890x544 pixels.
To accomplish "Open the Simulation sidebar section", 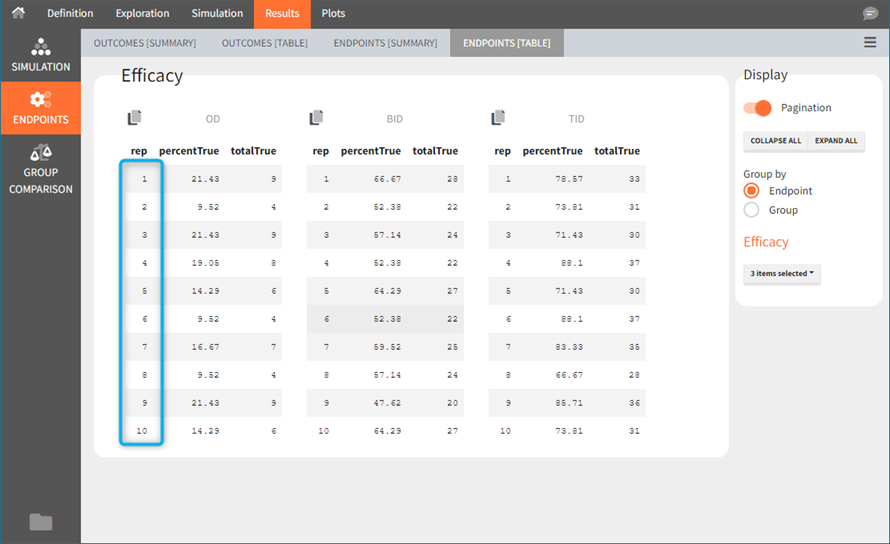I will [x=40, y=55].
